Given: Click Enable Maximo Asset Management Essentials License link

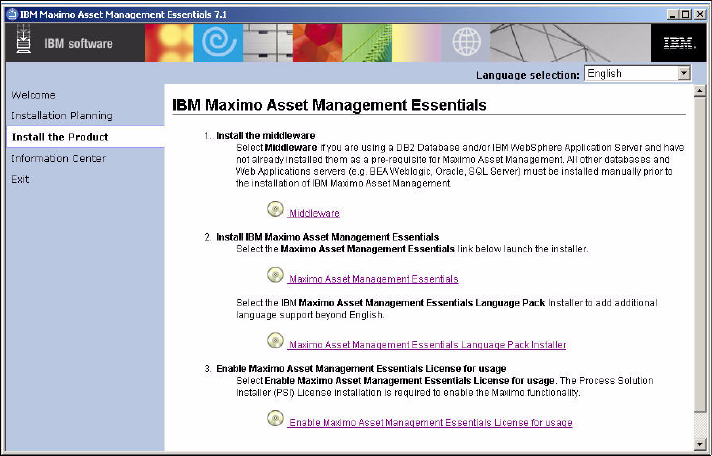Looking at the screenshot, I should (431, 422).
